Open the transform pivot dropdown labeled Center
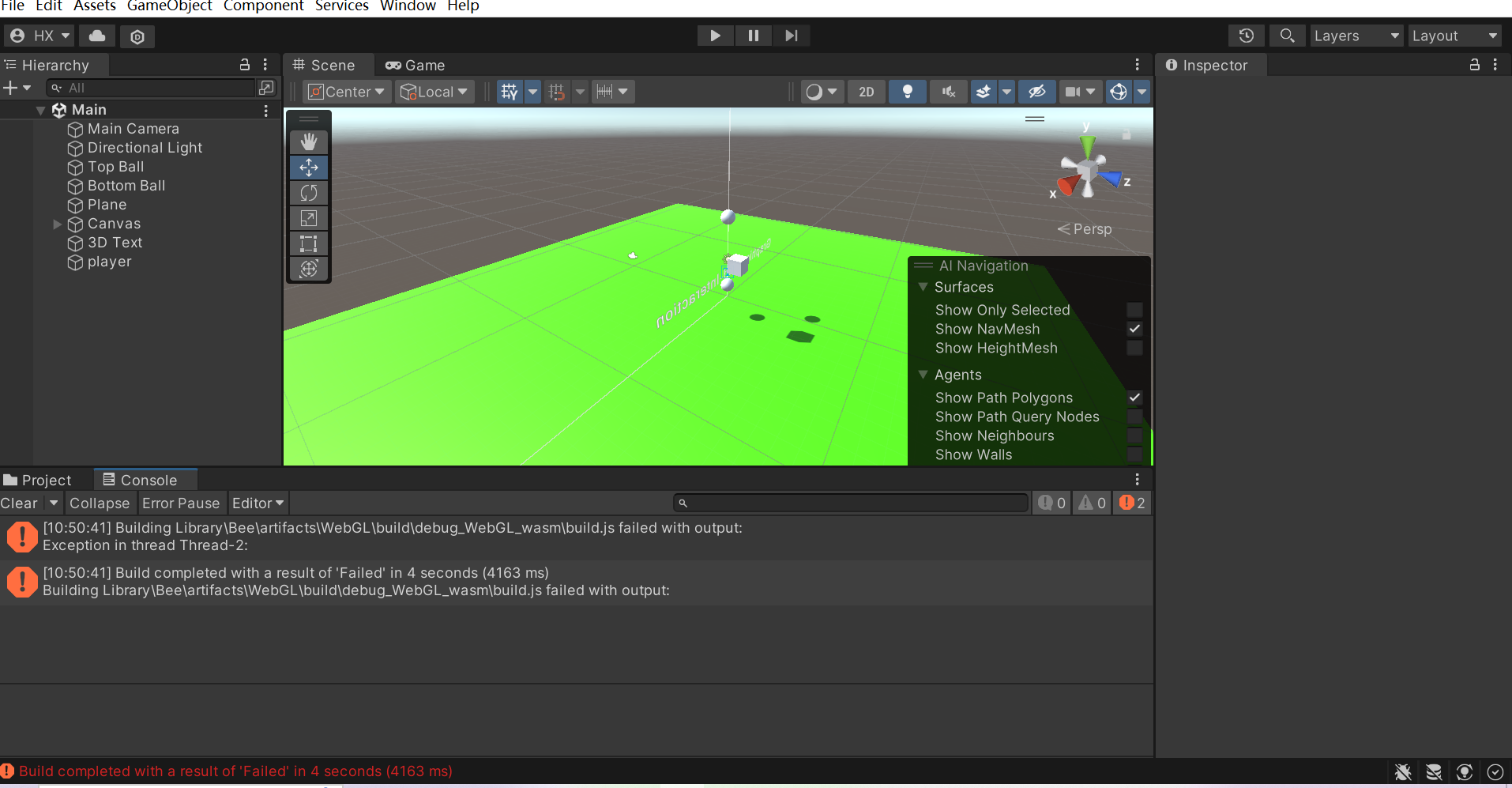 pyautogui.click(x=345, y=91)
